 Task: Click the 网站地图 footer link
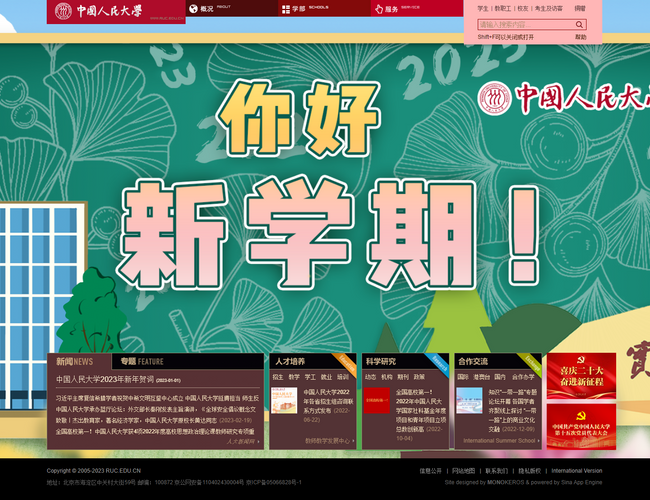pyautogui.click(x=463, y=471)
